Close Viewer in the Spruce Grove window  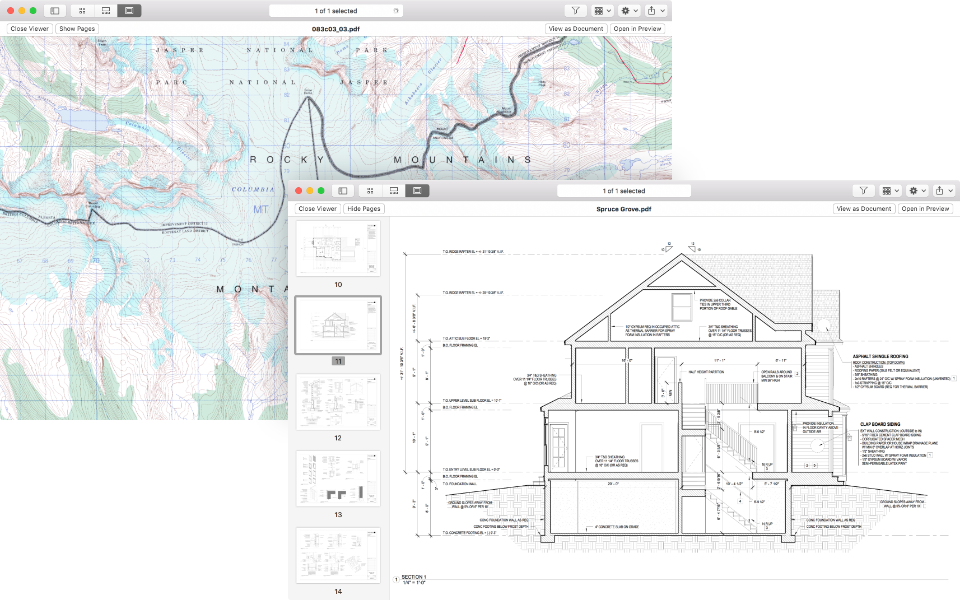317,209
